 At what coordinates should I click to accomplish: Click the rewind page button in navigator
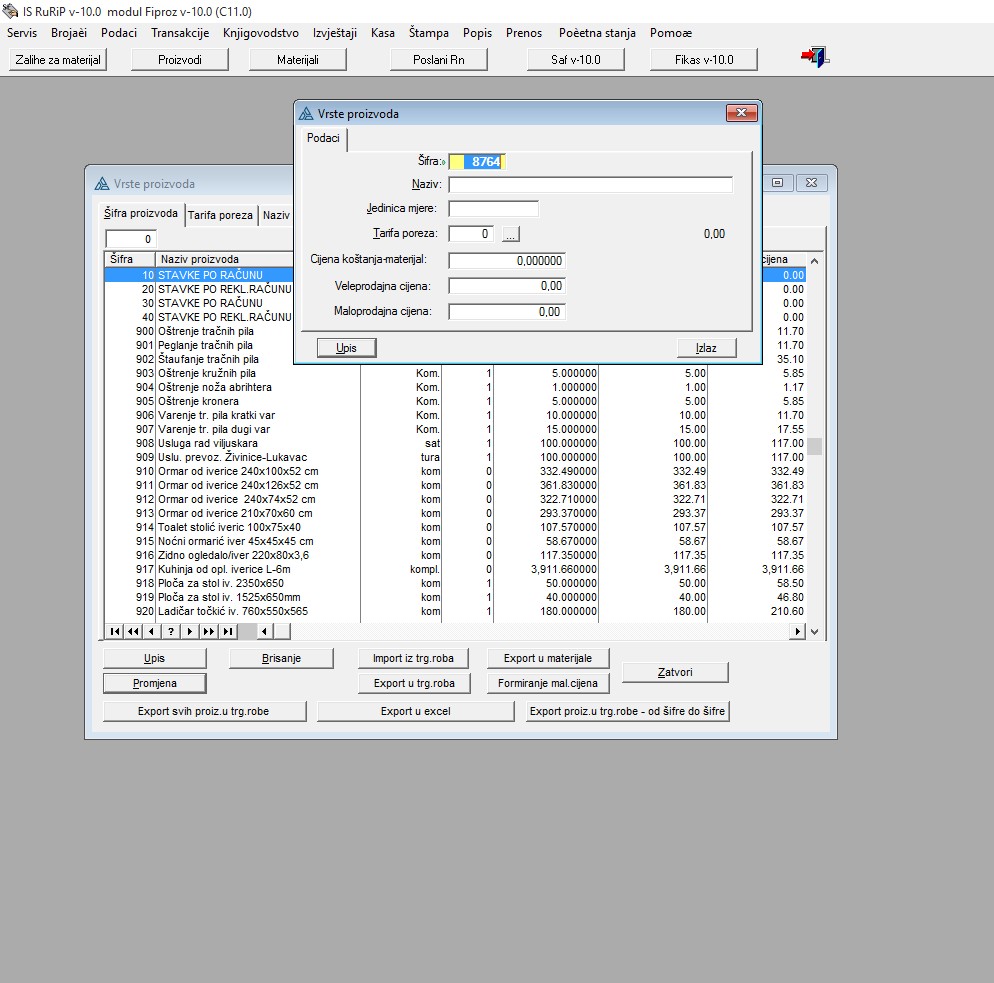pyautogui.click(x=133, y=631)
